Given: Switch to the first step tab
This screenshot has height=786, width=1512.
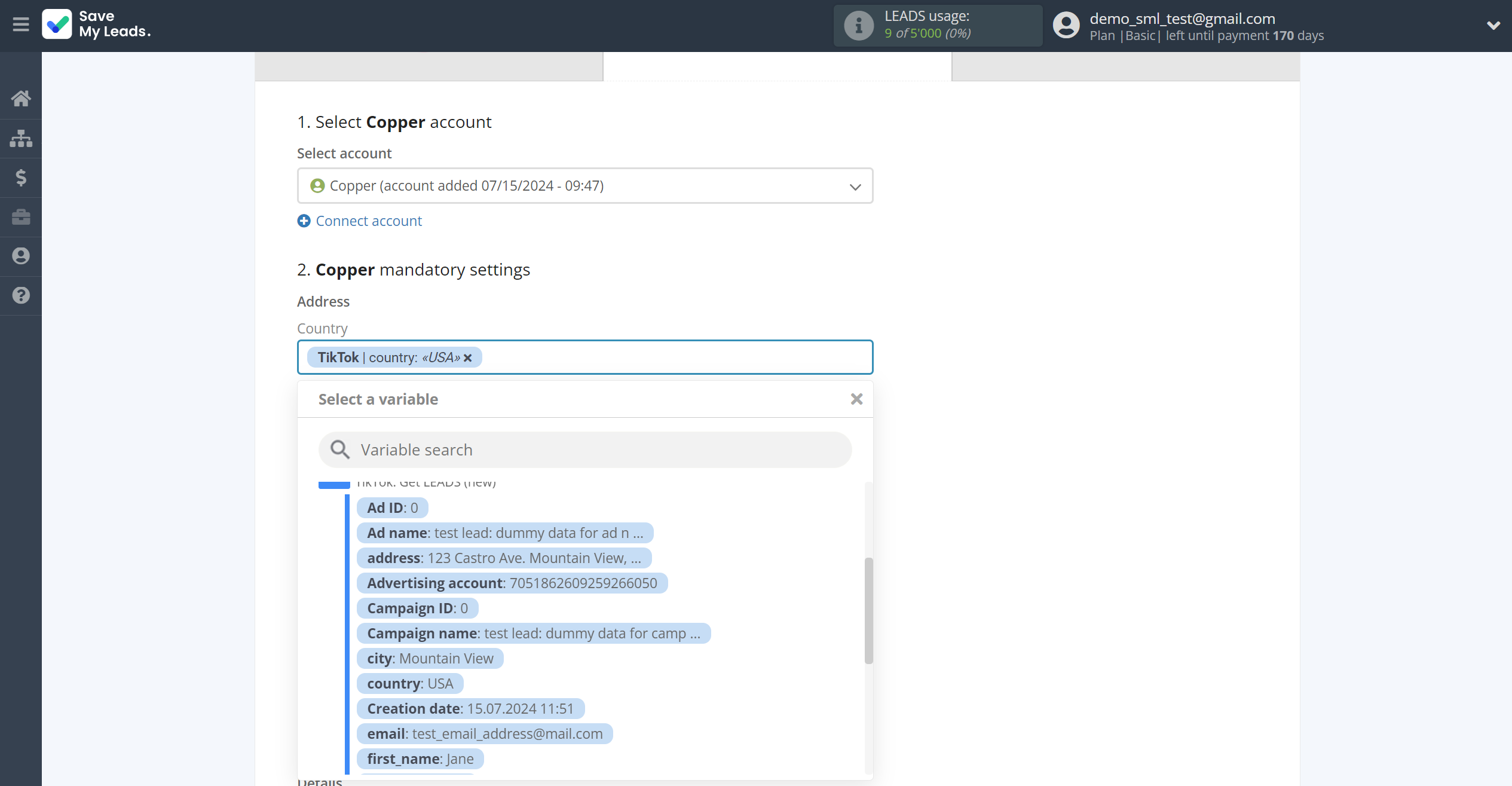Looking at the screenshot, I should coord(429,66).
